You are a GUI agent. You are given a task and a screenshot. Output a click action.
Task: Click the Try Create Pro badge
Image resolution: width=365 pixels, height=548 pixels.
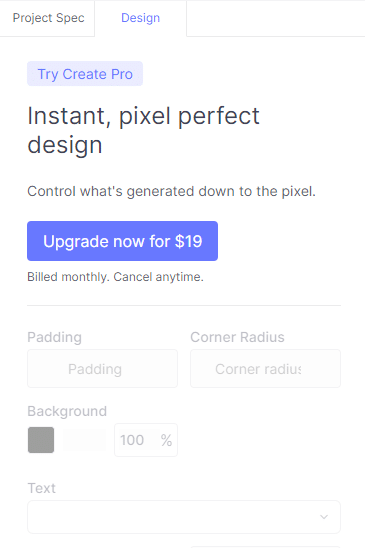85,74
